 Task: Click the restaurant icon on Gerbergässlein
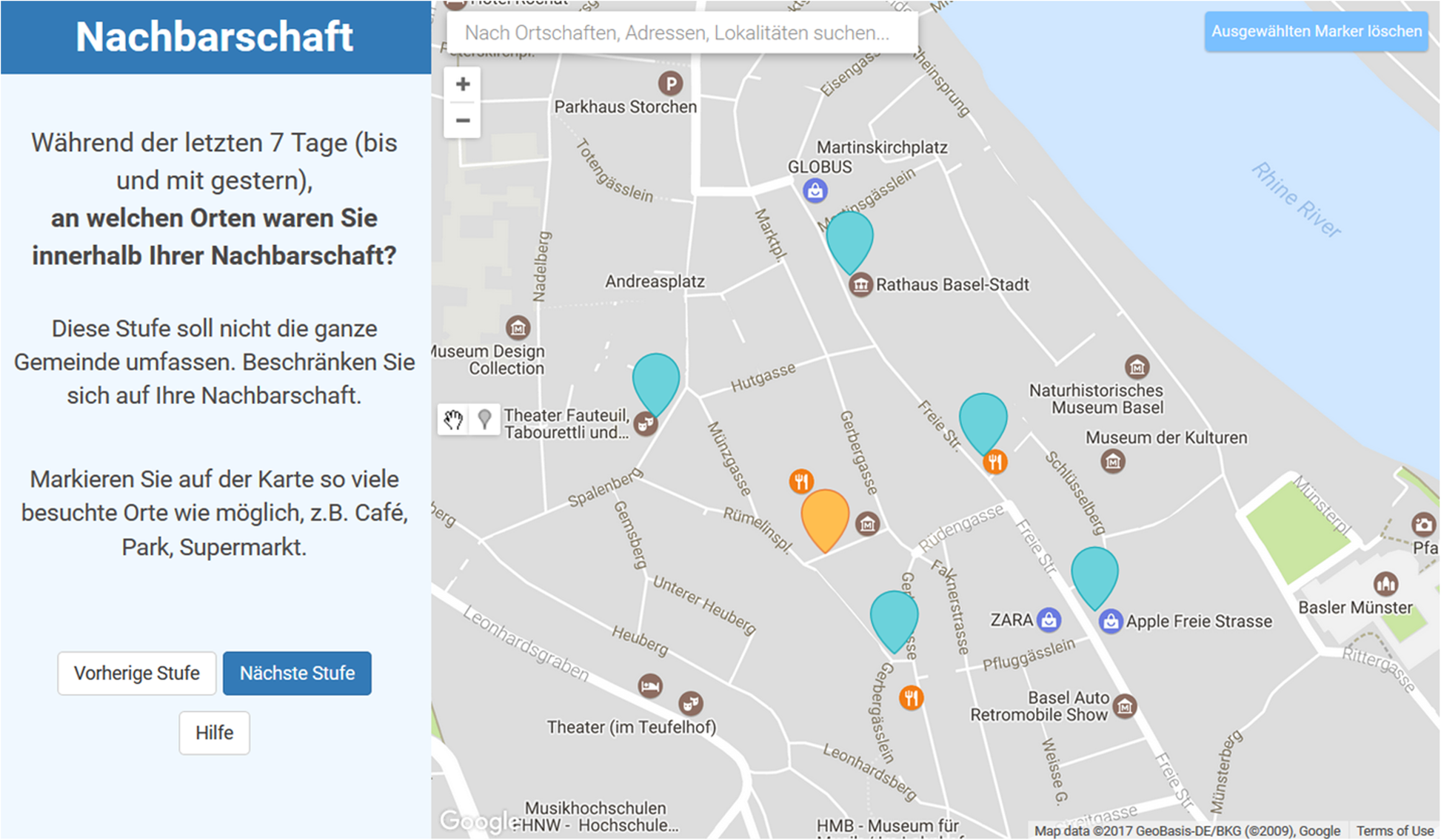pos(911,697)
